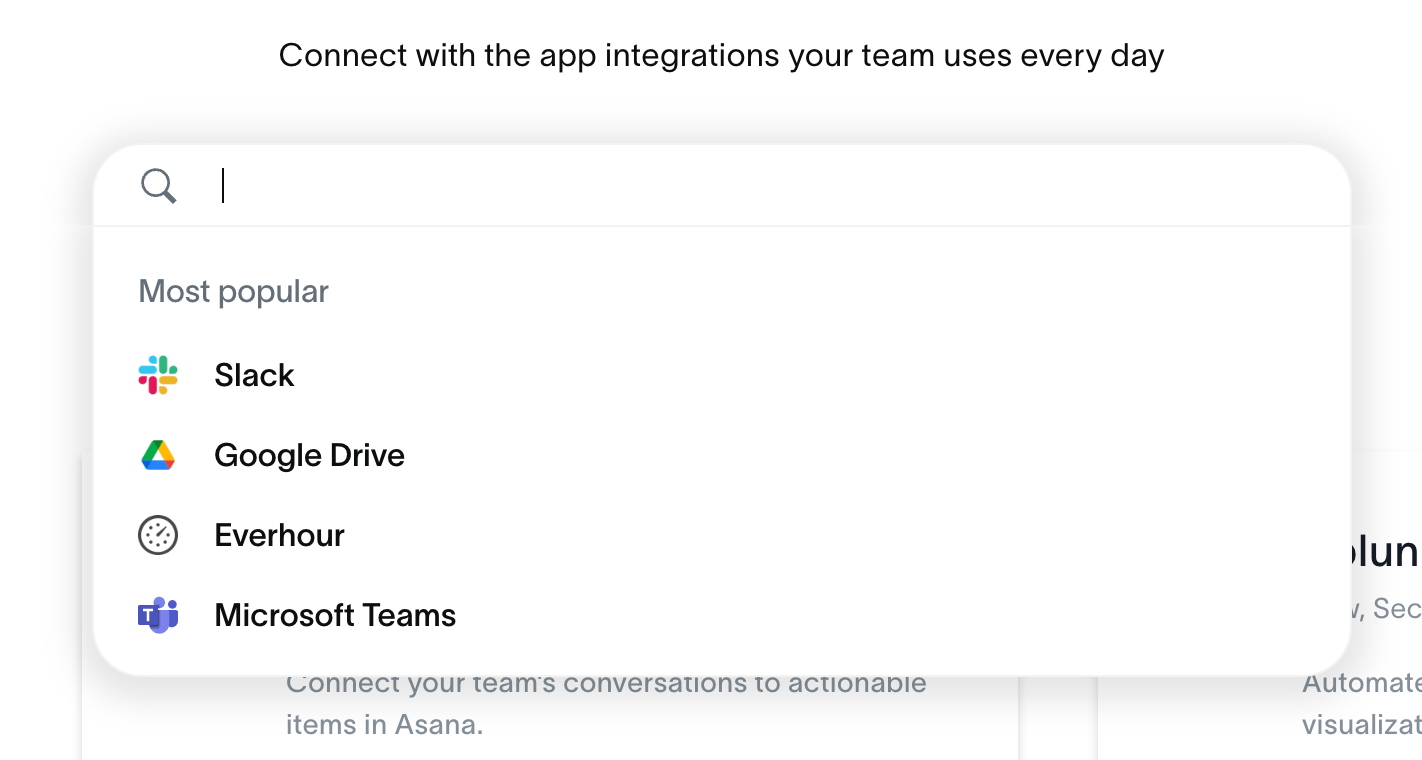Click the Microsoft Teams logo icon
Screen dimensions: 1422x760
pos(158,615)
